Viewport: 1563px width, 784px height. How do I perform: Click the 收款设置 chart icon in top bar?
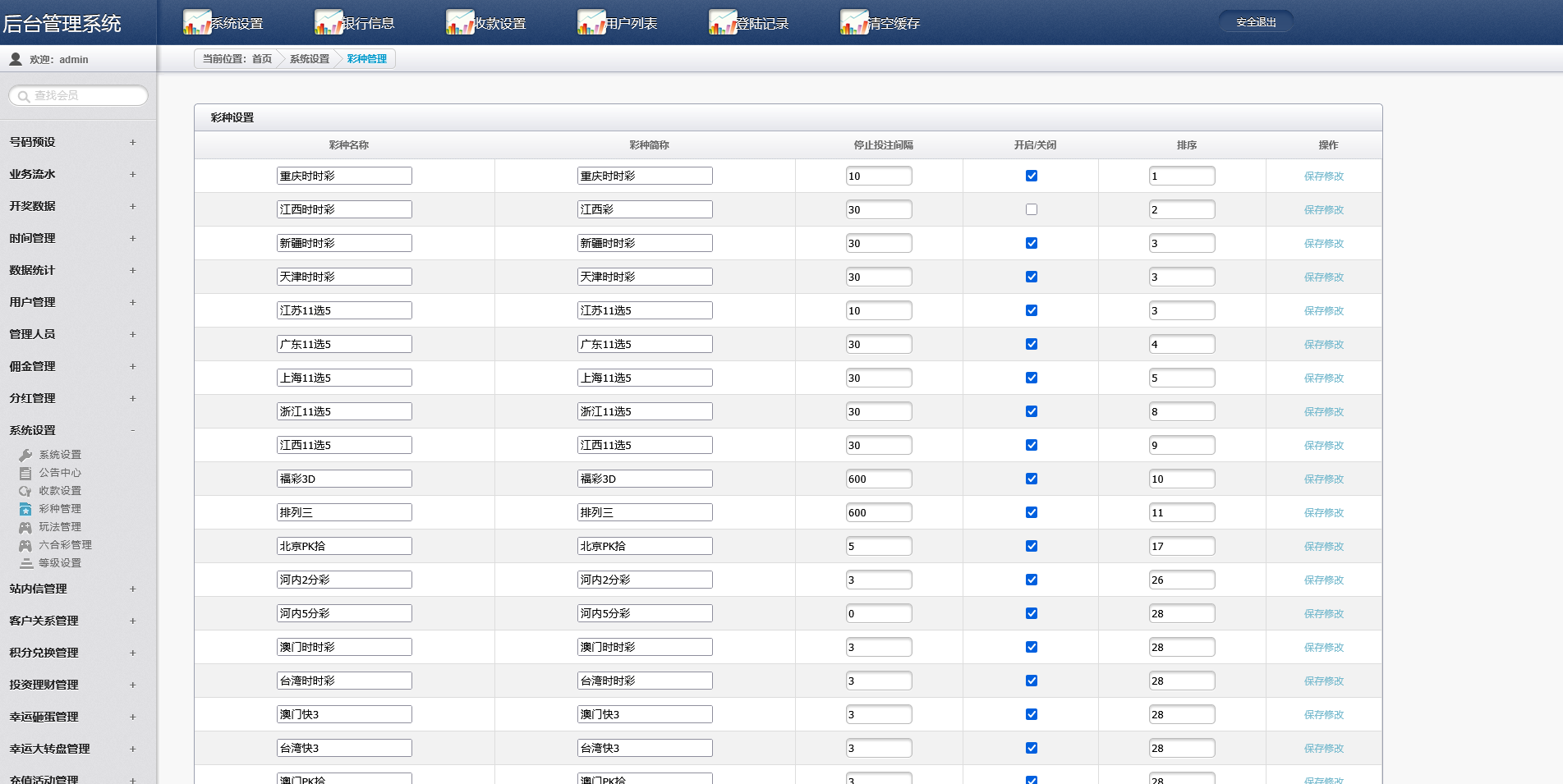click(460, 22)
